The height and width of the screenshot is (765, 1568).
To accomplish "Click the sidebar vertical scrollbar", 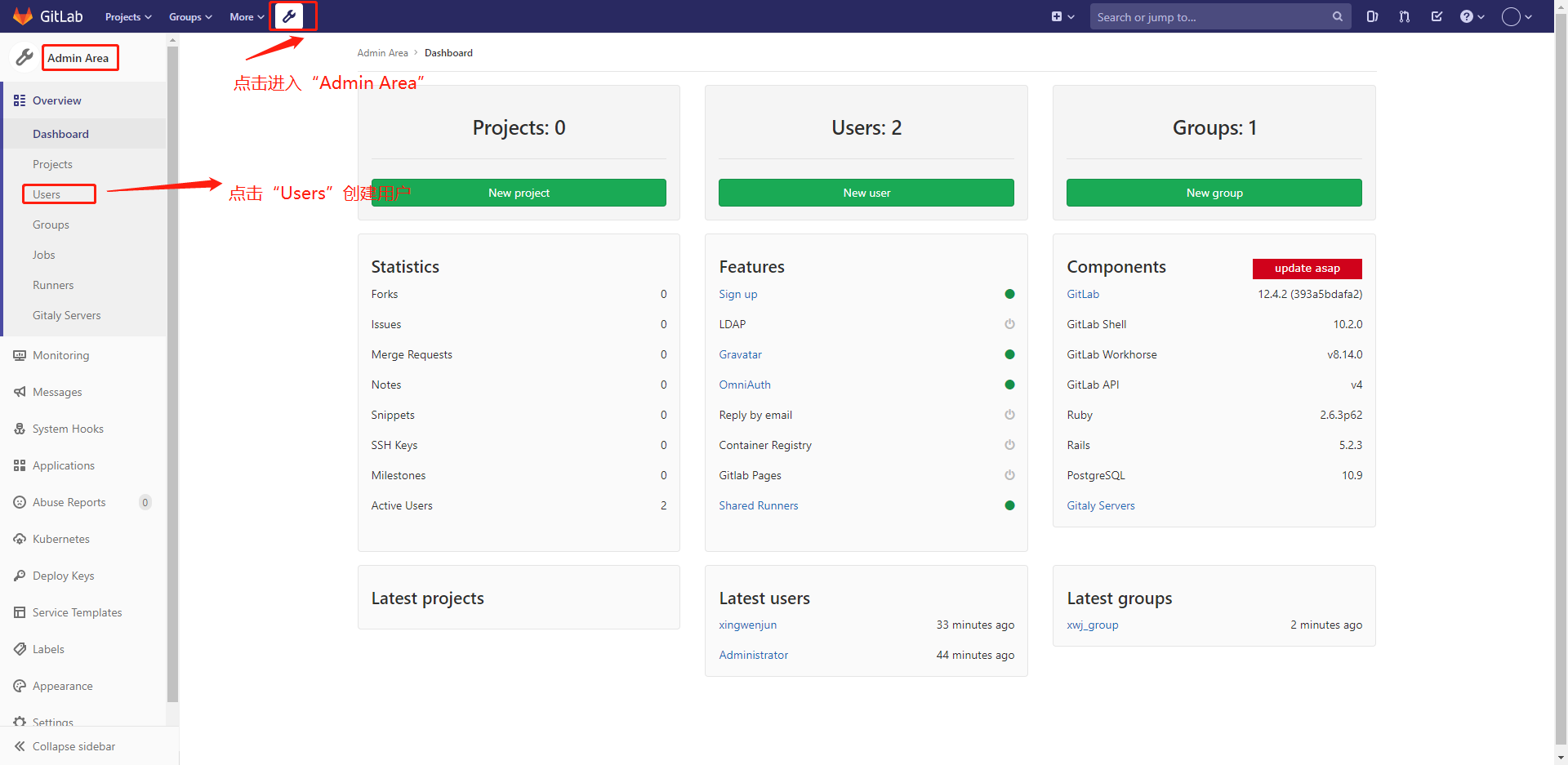I will point(172,376).
